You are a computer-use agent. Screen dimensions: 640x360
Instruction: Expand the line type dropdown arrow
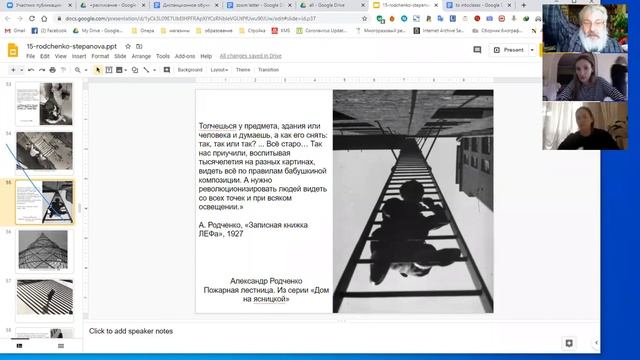(x=154, y=70)
